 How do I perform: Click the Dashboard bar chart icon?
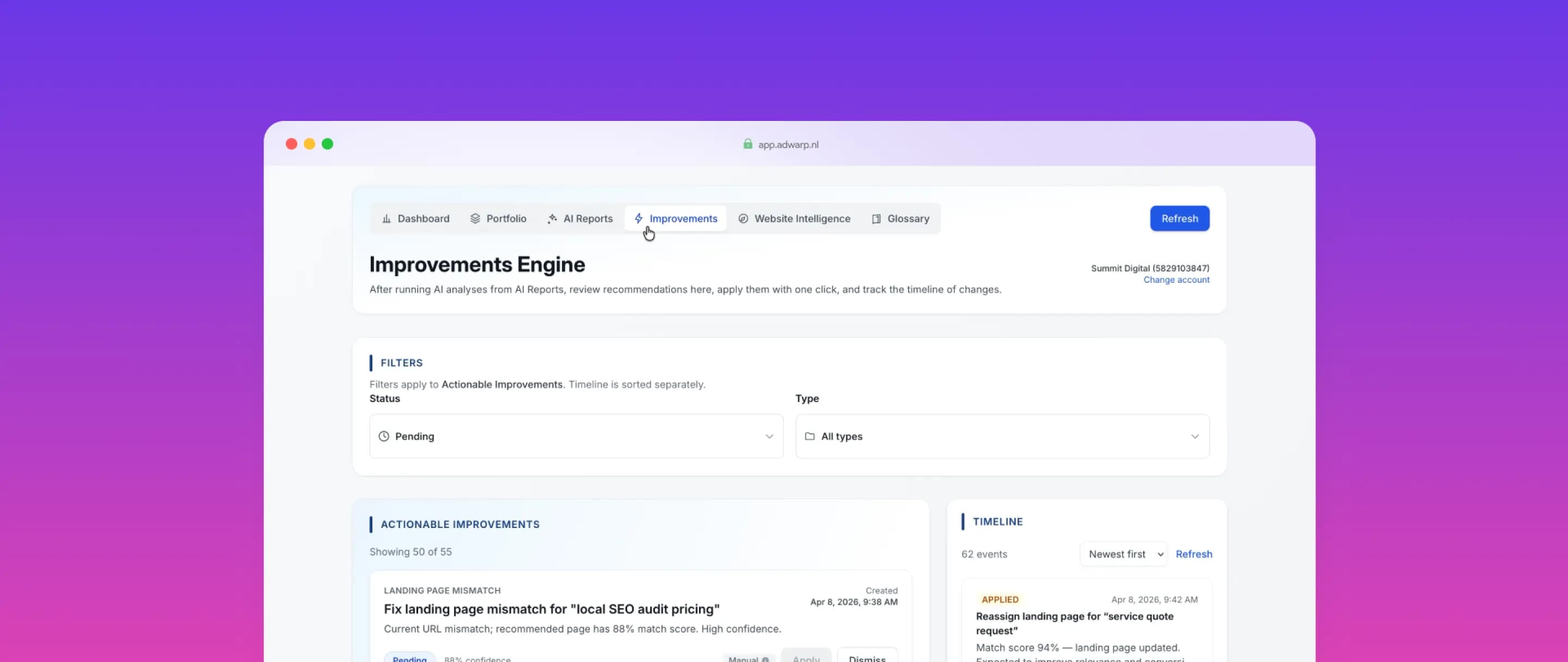pyautogui.click(x=386, y=218)
